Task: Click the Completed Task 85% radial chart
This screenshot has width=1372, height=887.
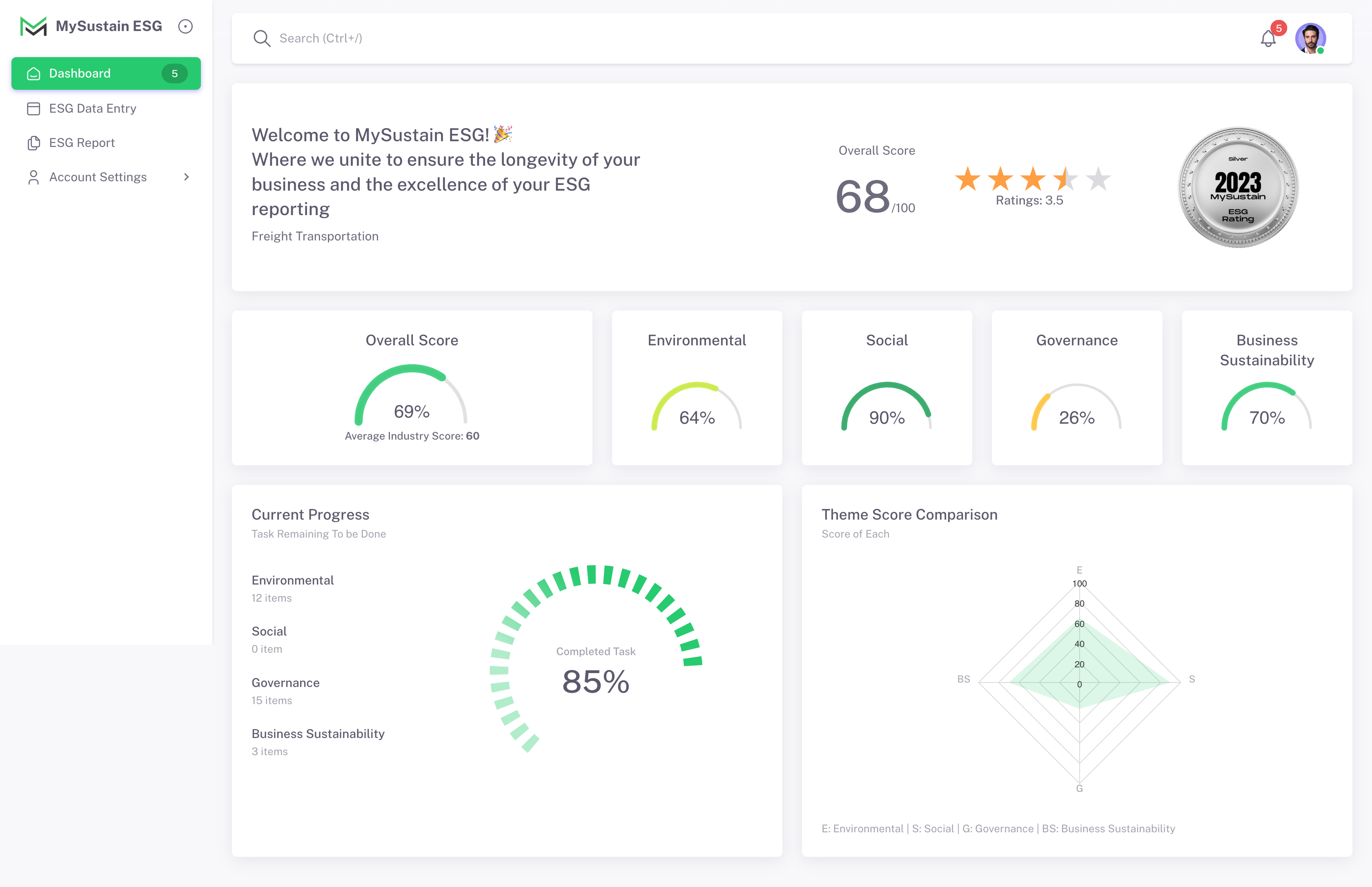Action: tap(596, 660)
